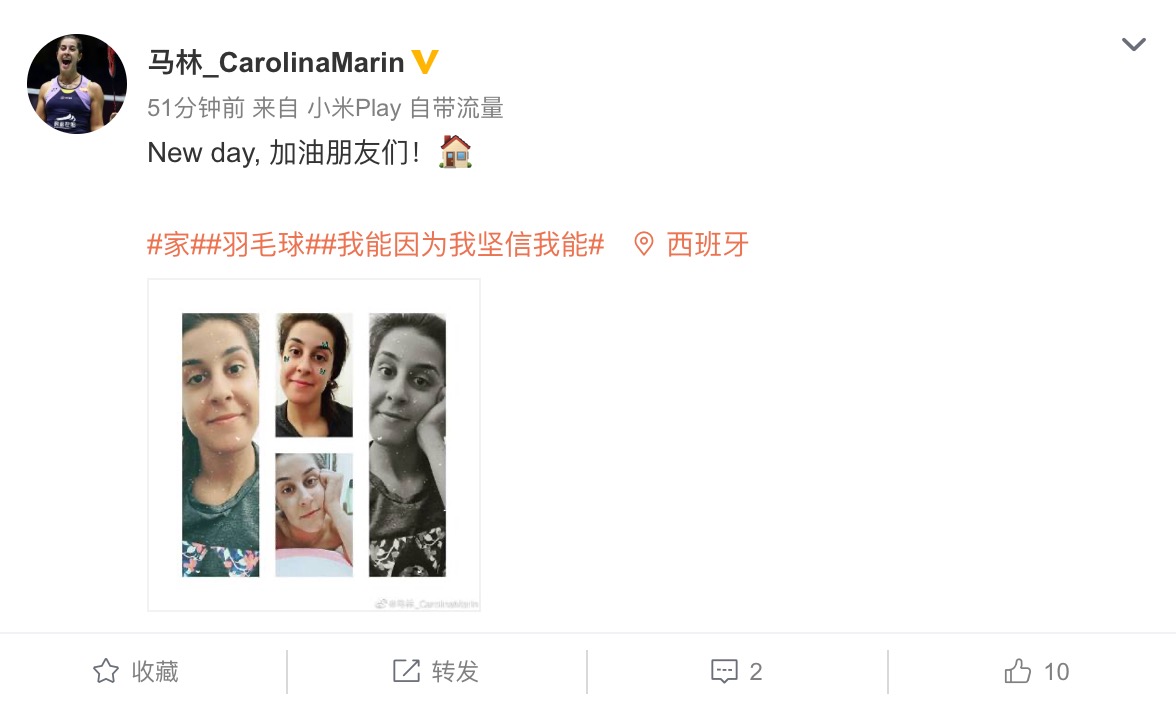Visit the 马林_CarolinaMarin username link

275,62
